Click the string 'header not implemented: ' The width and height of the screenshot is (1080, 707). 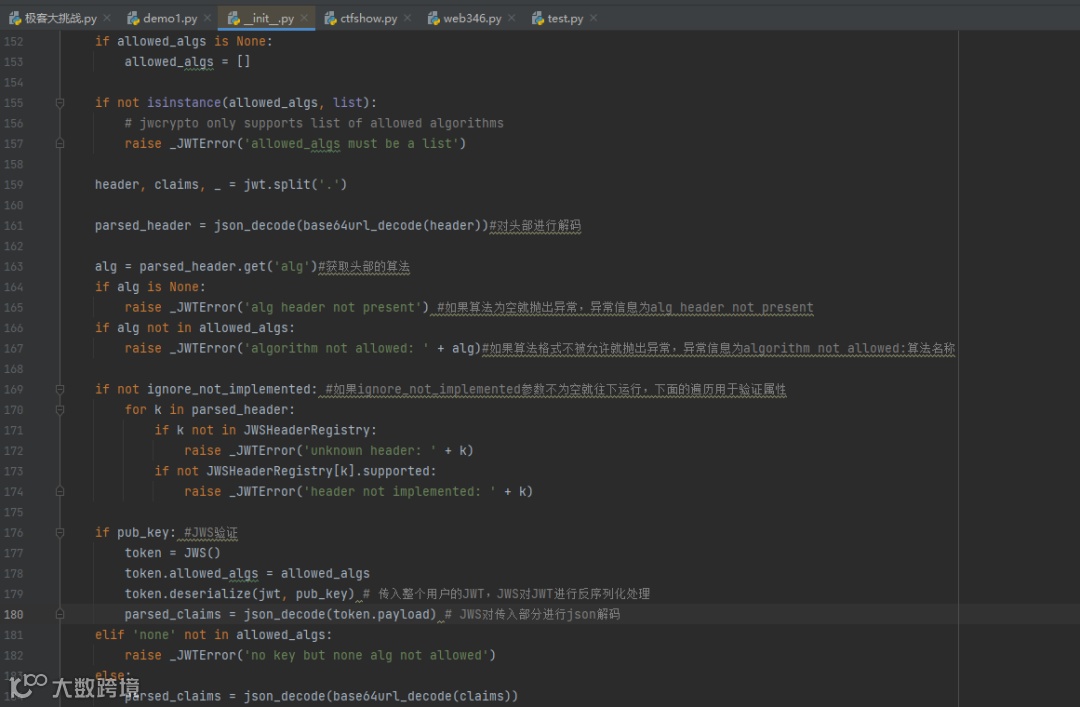[399, 491]
